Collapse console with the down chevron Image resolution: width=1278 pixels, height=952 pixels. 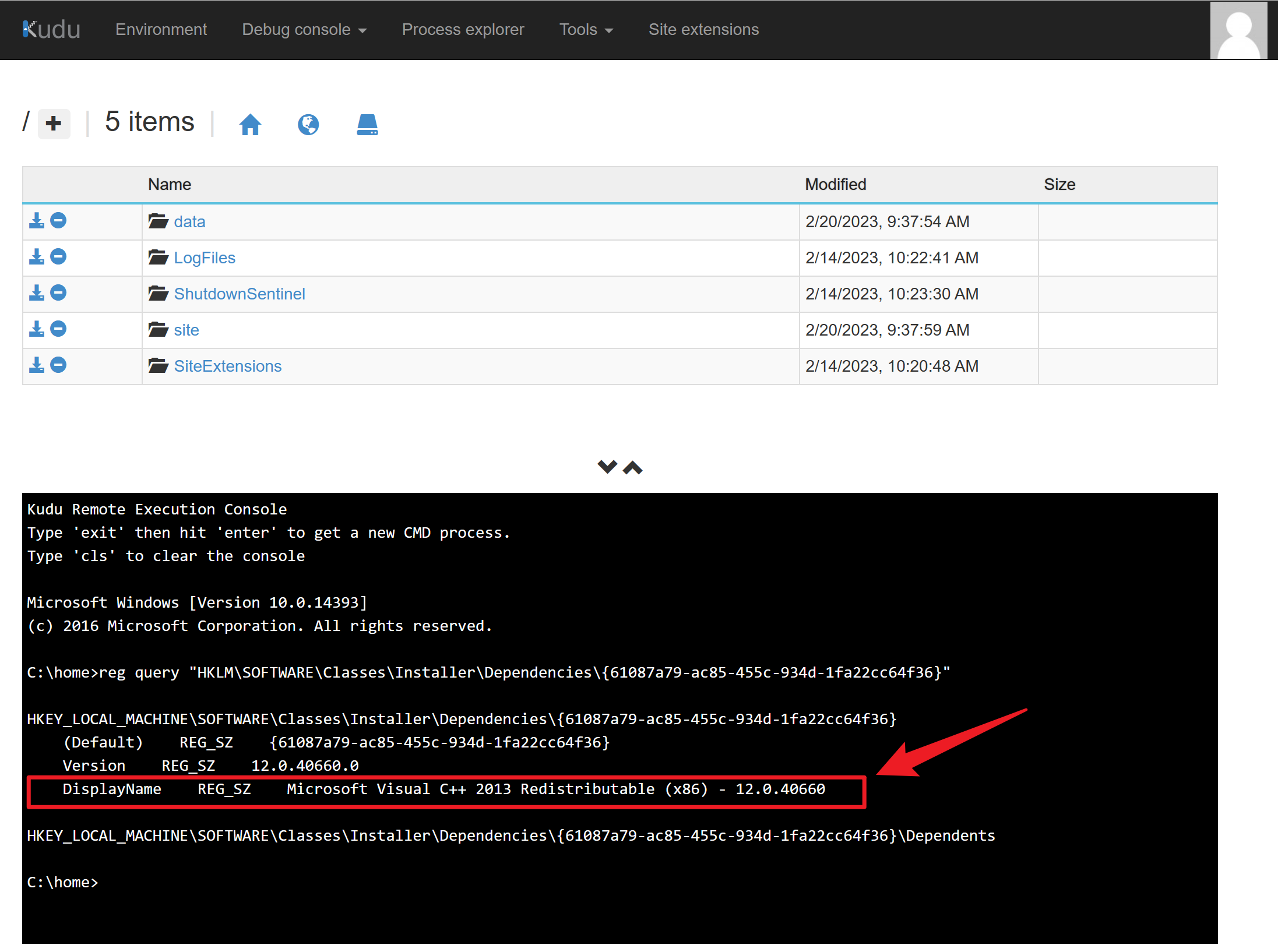click(x=607, y=467)
